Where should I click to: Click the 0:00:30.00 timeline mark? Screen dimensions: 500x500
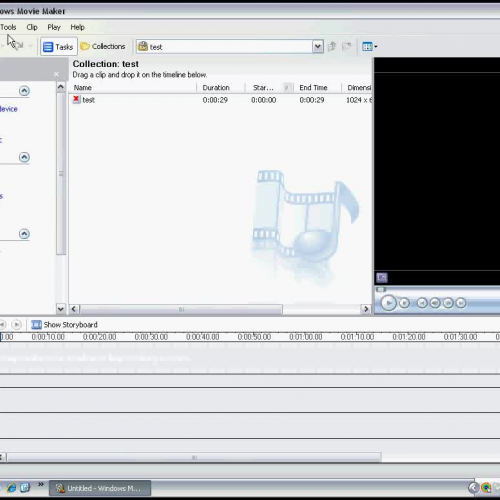[151, 337]
